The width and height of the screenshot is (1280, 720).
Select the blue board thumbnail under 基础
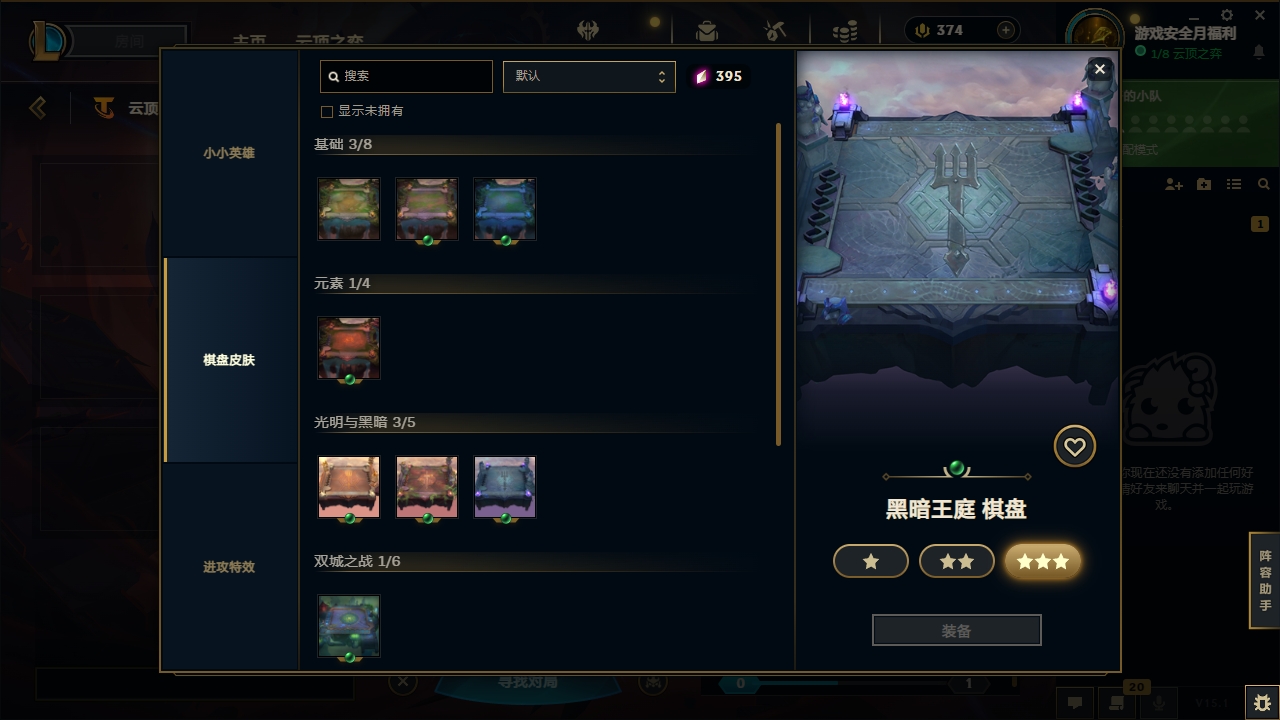pyautogui.click(x=505, y=209)
